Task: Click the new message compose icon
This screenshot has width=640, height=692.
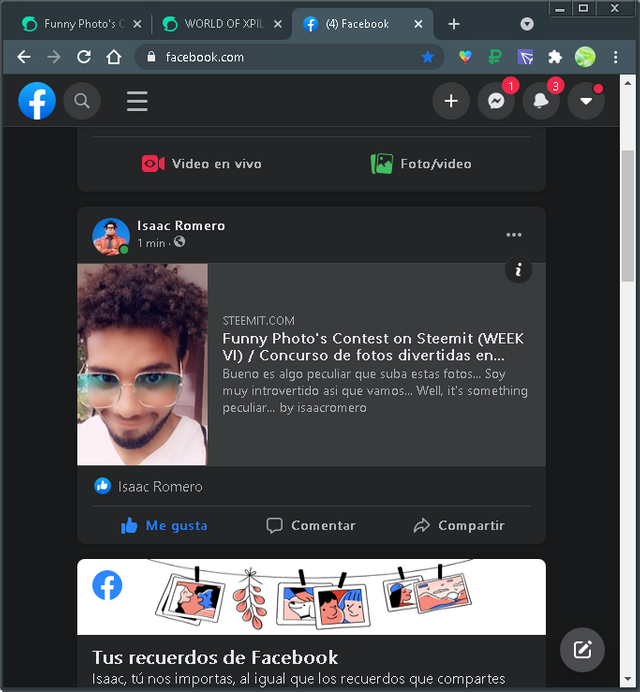Action: click(x=582, y=649)
